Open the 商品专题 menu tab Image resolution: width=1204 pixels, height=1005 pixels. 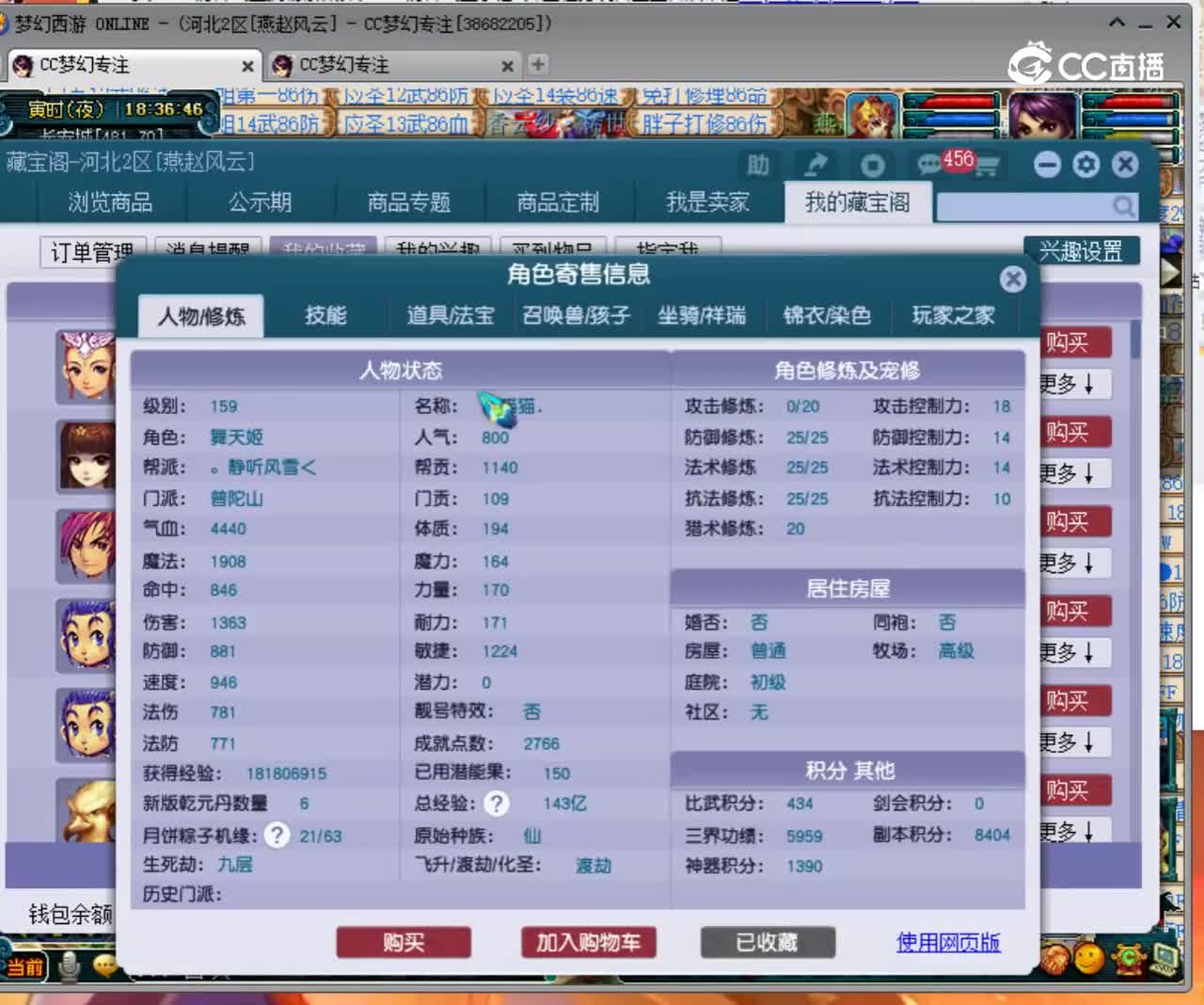409,202
